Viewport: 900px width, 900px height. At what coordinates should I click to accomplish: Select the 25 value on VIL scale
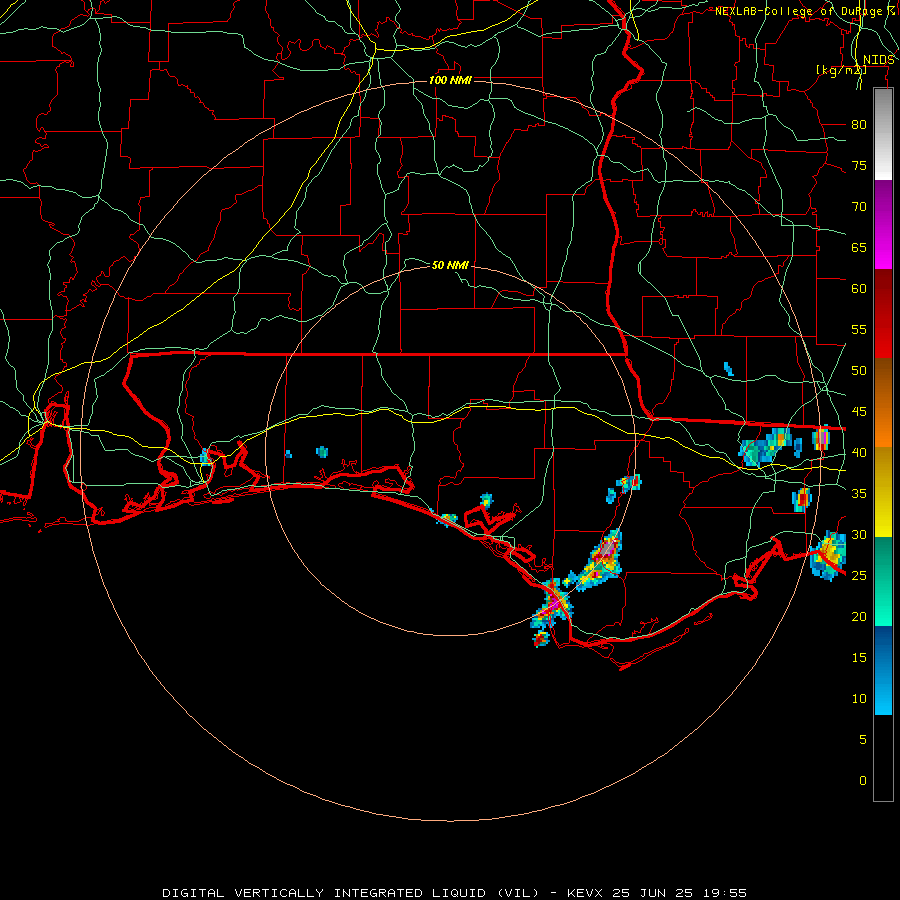coord(859,576)
